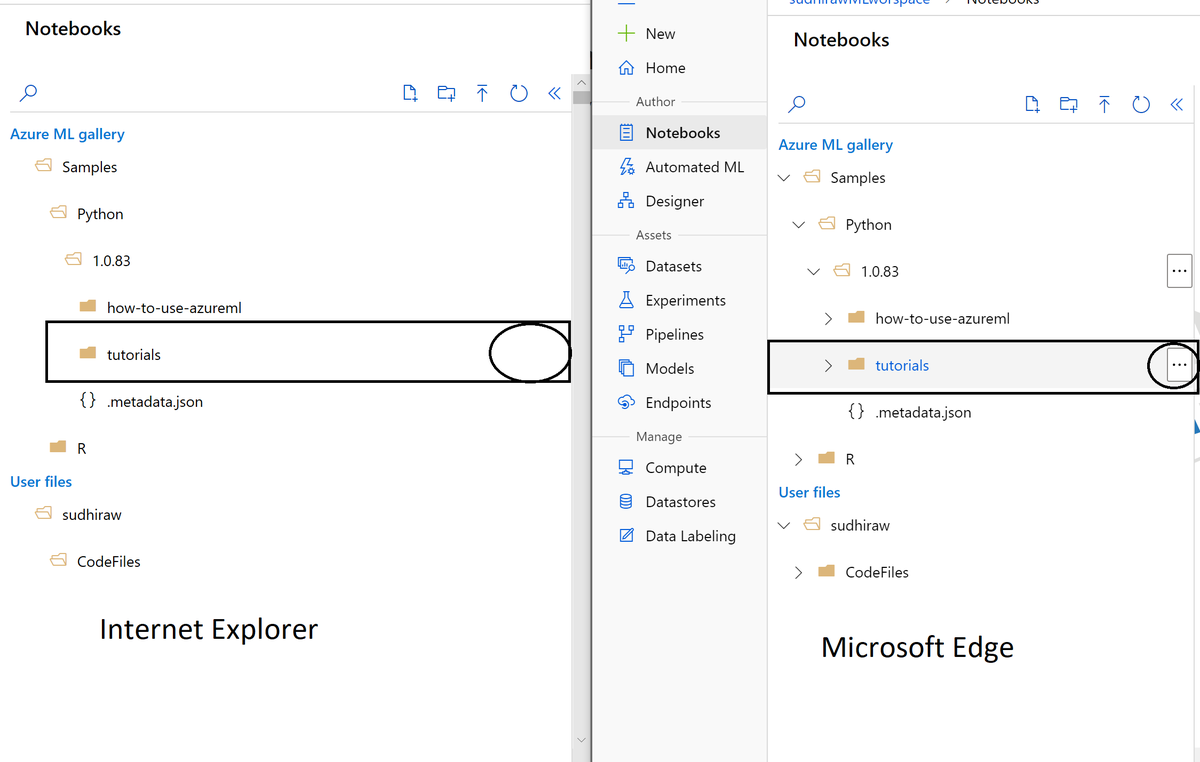This screenshot has width=1200, height=762.
Task: Create new folder in Microsoft Edge pane
Action: (x=1069, y=104)
